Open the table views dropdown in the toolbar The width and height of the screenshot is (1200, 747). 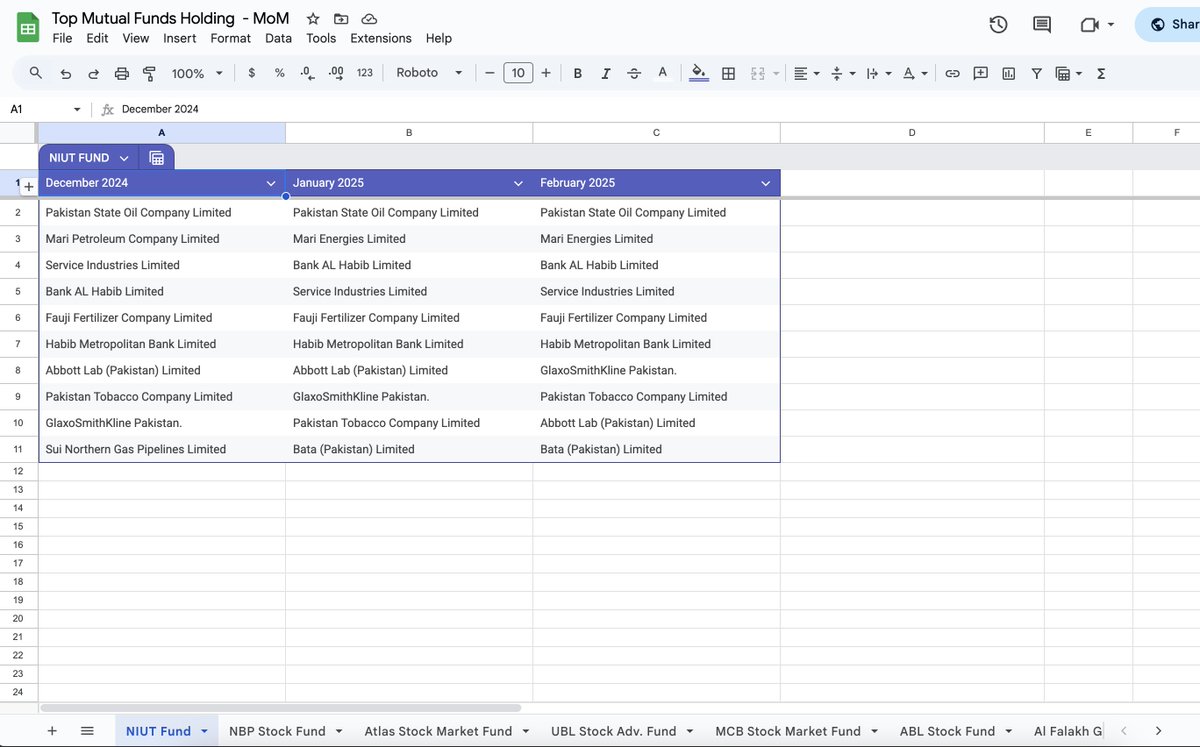[x=1069, y=73]
